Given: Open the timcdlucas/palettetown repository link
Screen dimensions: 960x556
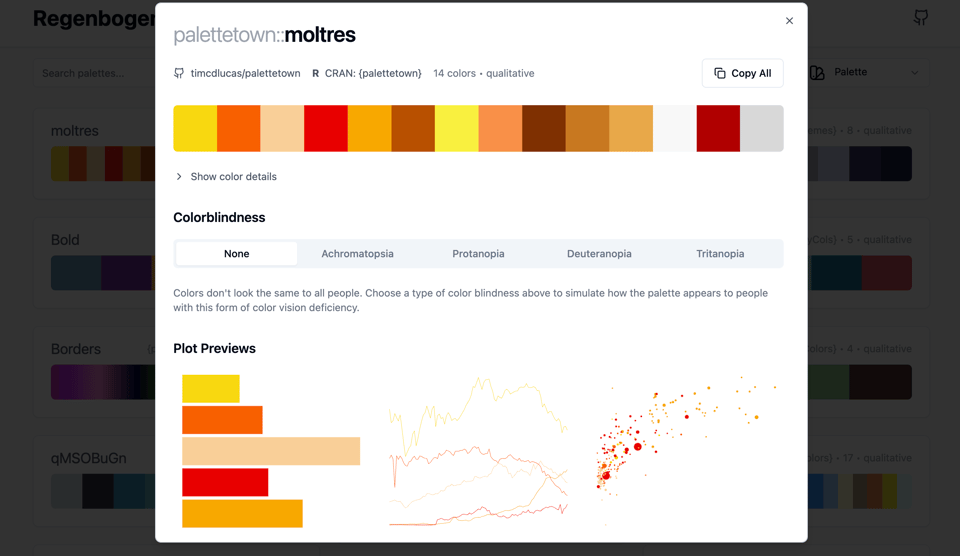Looking at the screenshot, I should (245, 73).
